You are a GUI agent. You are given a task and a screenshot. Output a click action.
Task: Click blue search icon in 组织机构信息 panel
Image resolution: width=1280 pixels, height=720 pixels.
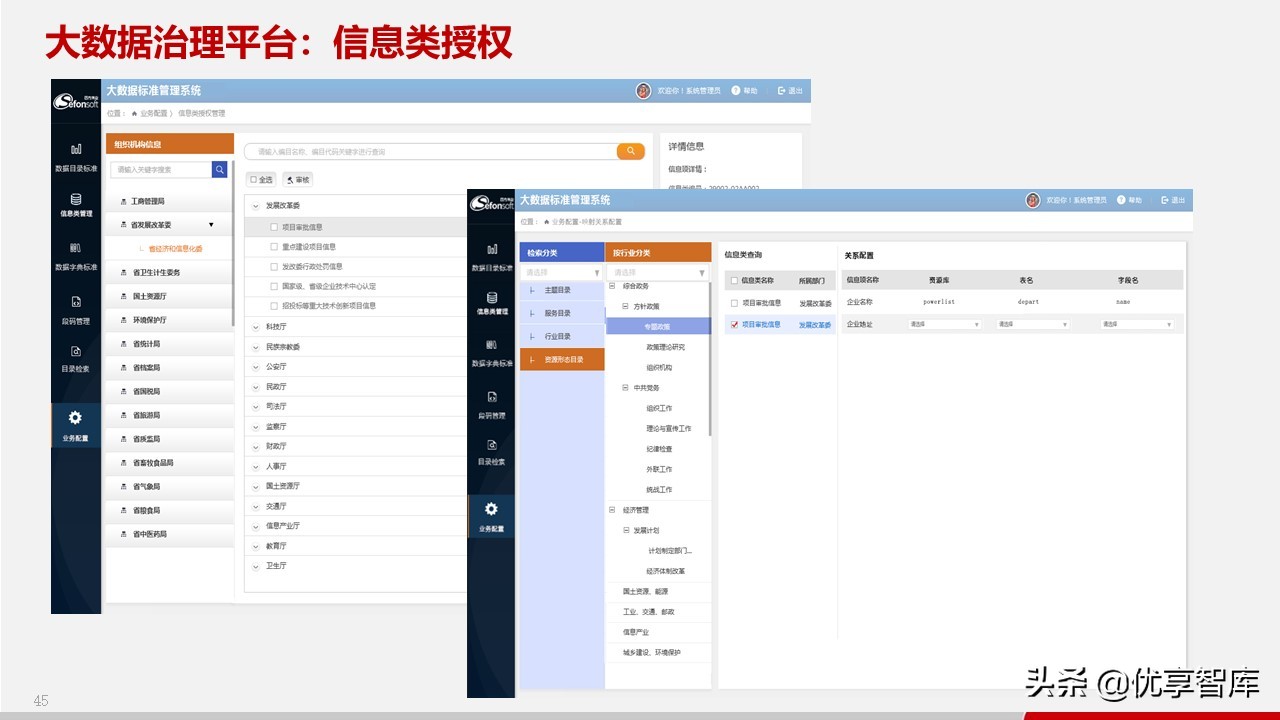(x=220, y=170)
